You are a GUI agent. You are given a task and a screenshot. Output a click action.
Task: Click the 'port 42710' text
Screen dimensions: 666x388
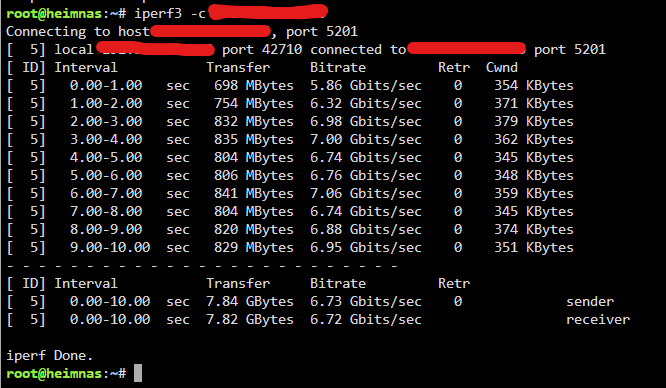[x=262, y=49]
